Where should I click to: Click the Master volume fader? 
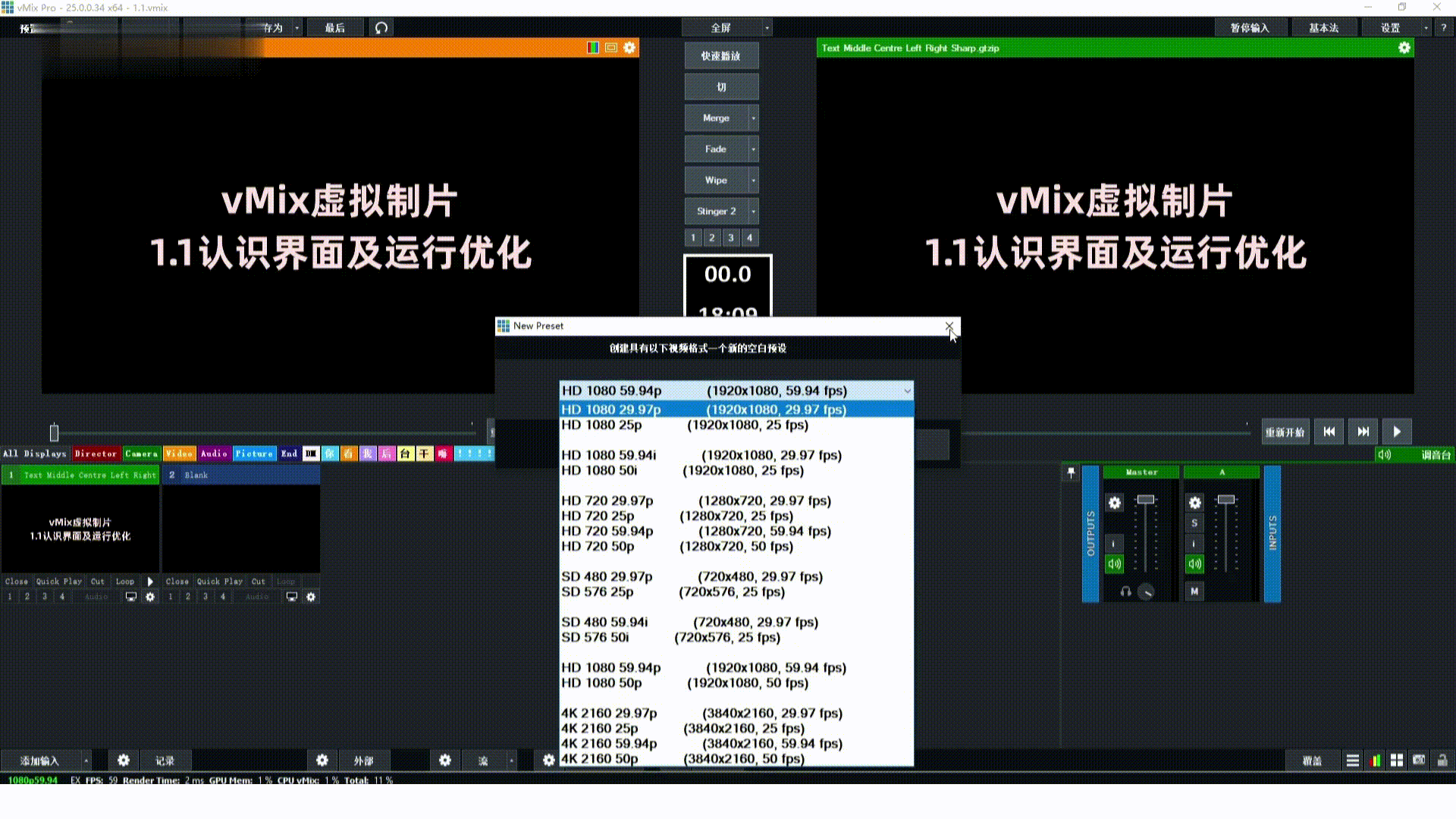[1146, 499]
